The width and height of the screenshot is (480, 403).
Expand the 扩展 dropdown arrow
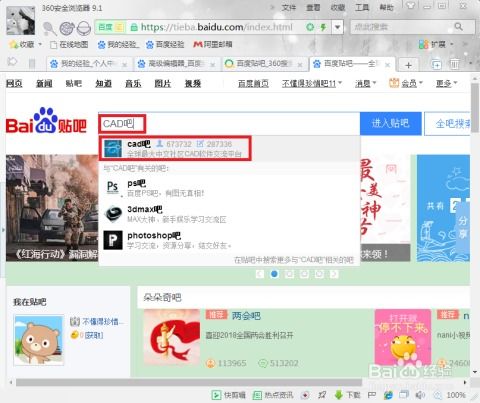click(452, 44)
